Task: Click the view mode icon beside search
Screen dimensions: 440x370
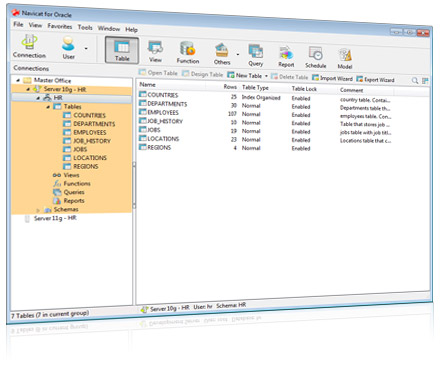Action: (425, 81)
